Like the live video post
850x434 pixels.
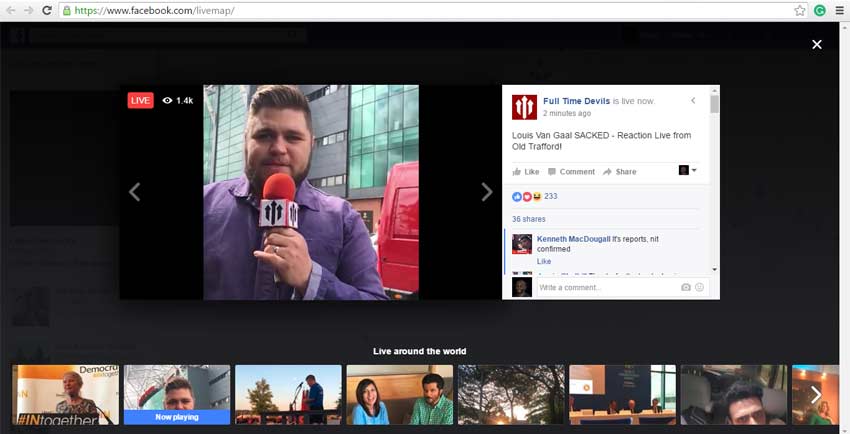(x=526, y=172)
